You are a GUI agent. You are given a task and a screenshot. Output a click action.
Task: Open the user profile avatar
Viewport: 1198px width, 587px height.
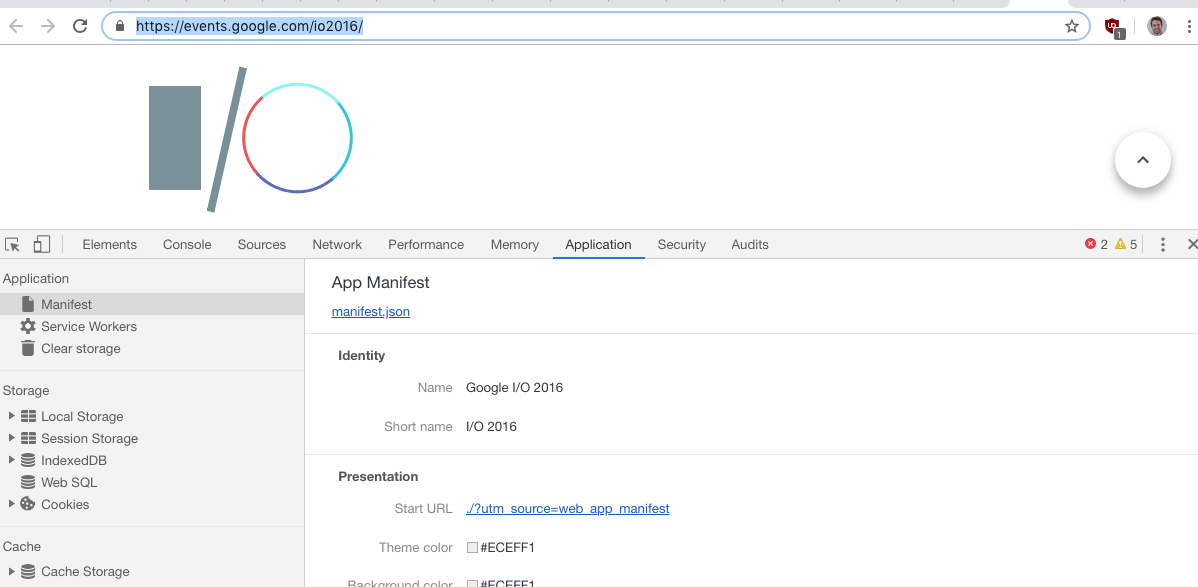click(x=1157, y=26)
